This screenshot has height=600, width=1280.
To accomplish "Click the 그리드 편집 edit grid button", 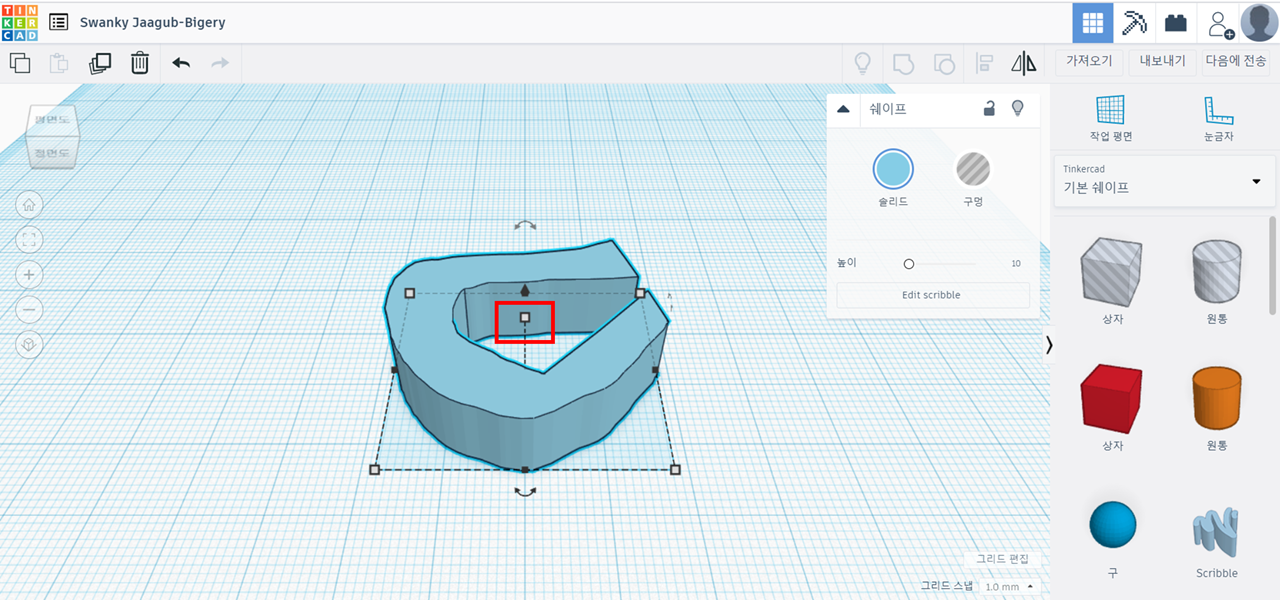I will (1003, 559).
